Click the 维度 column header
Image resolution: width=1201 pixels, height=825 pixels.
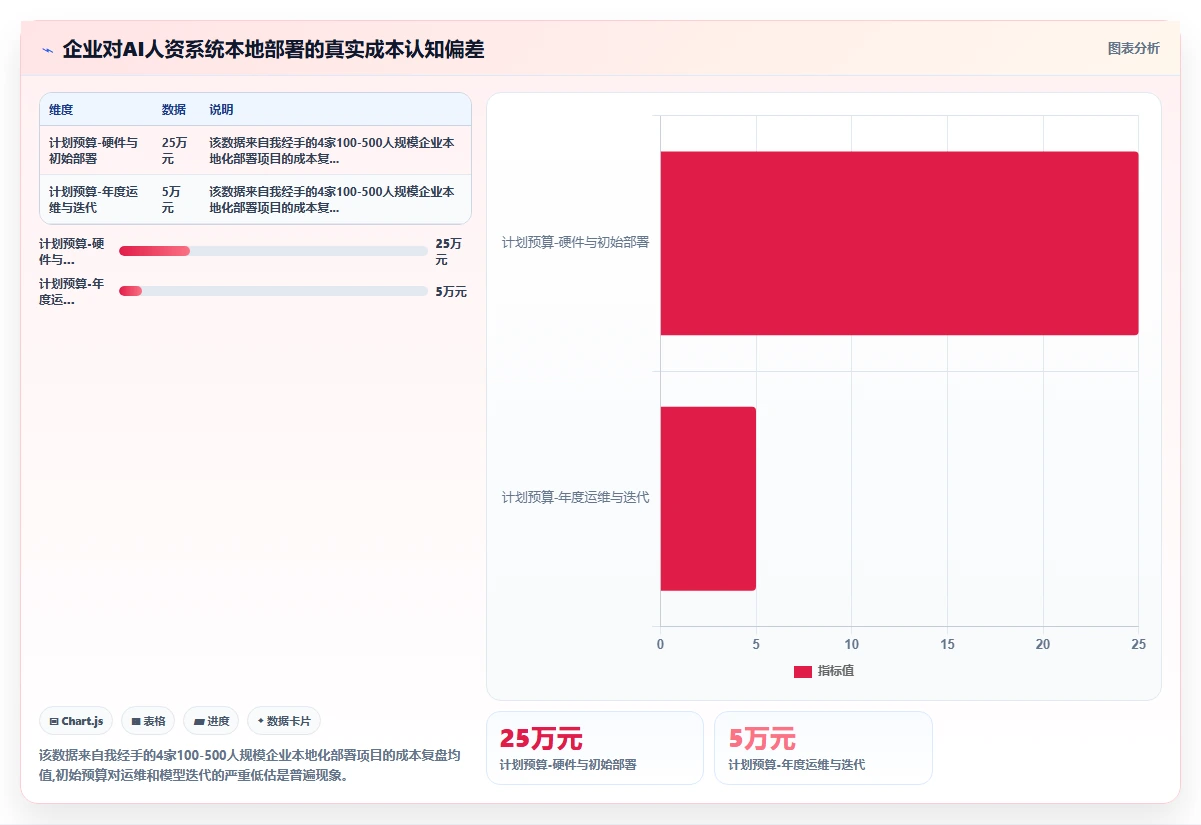[x=61, y=110]
